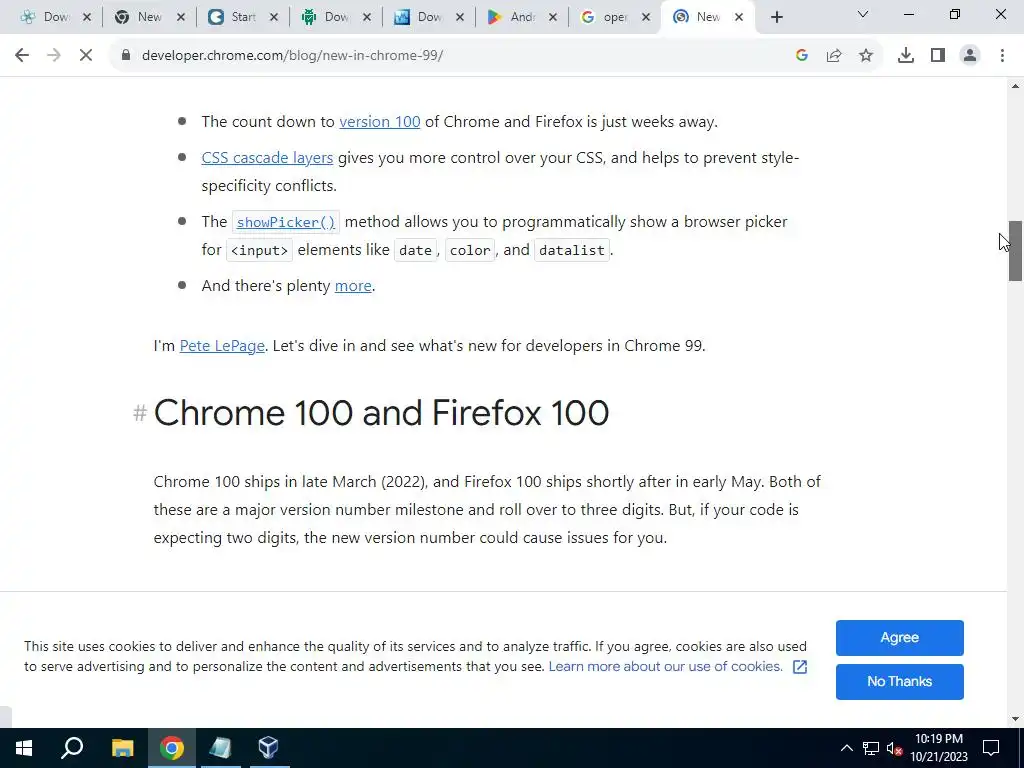The image size is (1024, 768).
Task: Open the version 100 link
Action: 379,122
